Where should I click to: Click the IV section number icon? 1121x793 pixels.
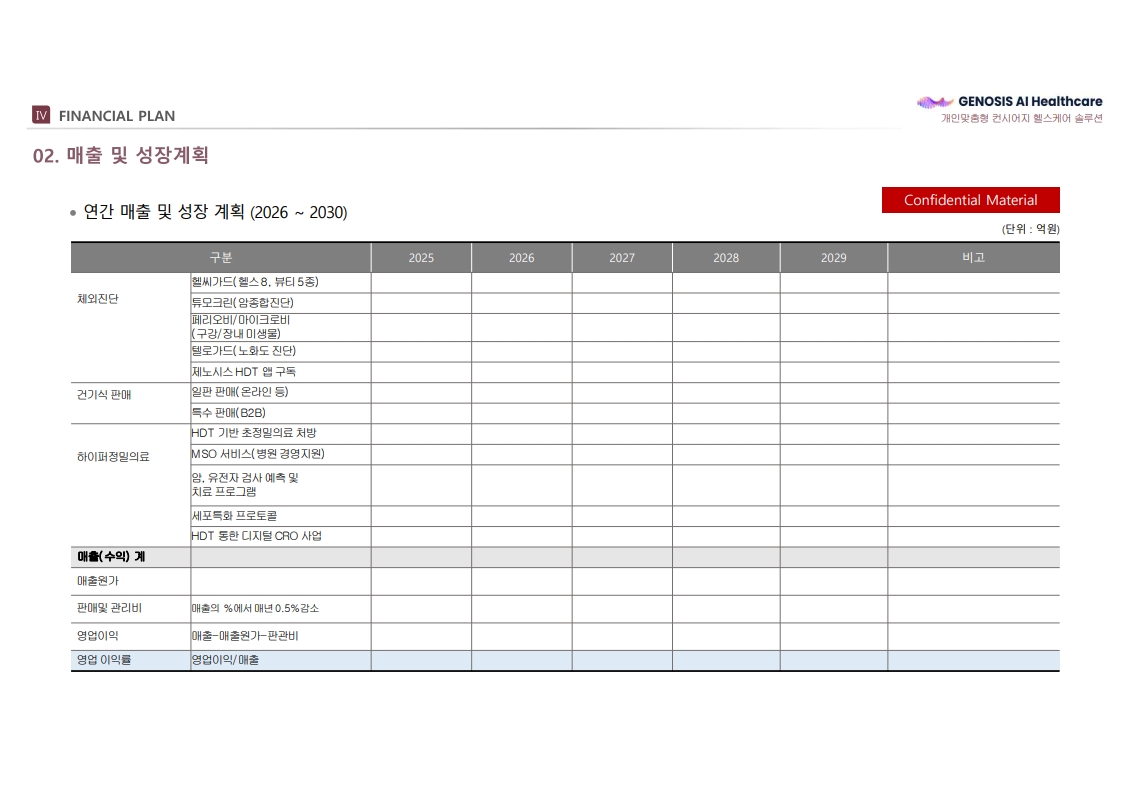[x=41, y=115]
